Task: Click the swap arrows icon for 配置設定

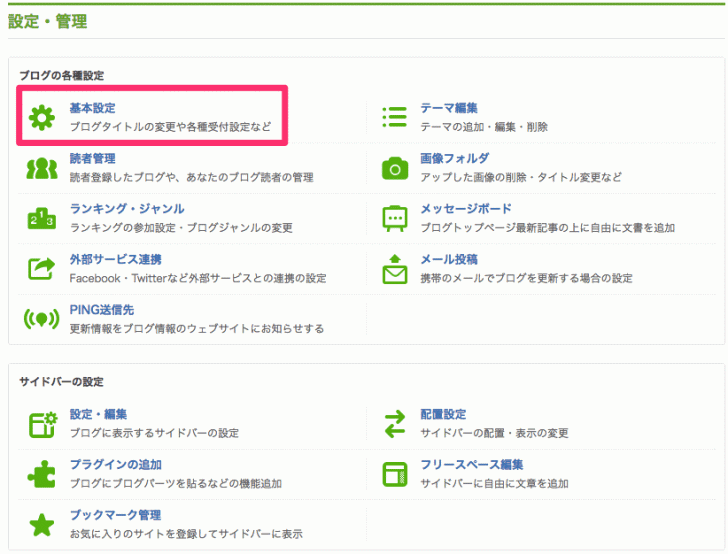Action: (x=395, y=424)
